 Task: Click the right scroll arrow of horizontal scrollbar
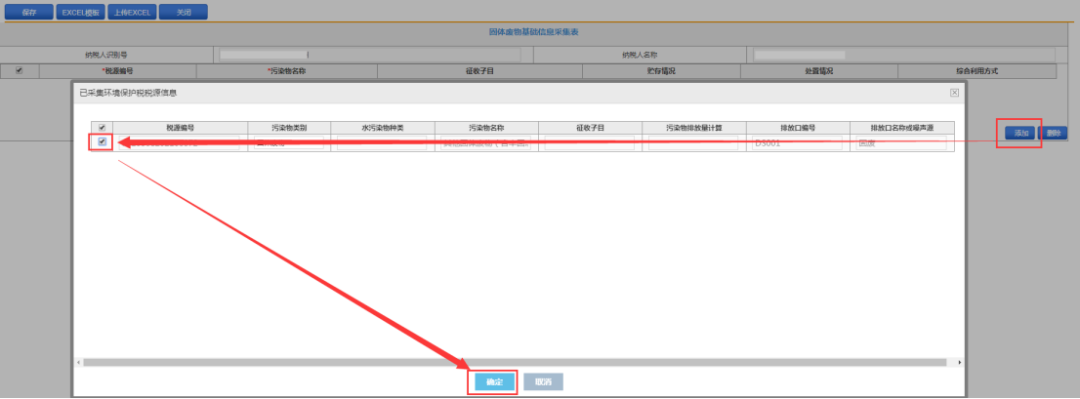click(x=959, y=362)
